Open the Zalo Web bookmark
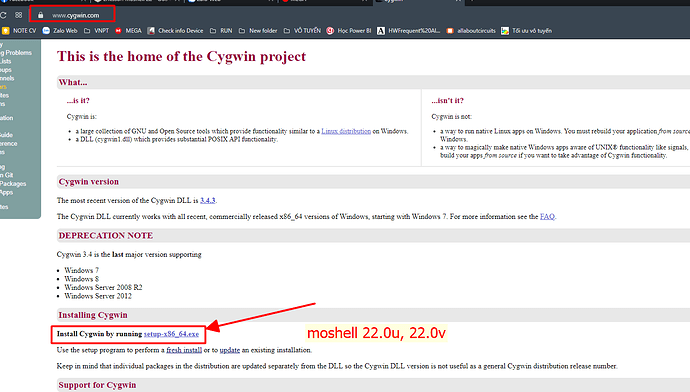The width and height of the screenshot is (690, 392). [x=59, y=31]
